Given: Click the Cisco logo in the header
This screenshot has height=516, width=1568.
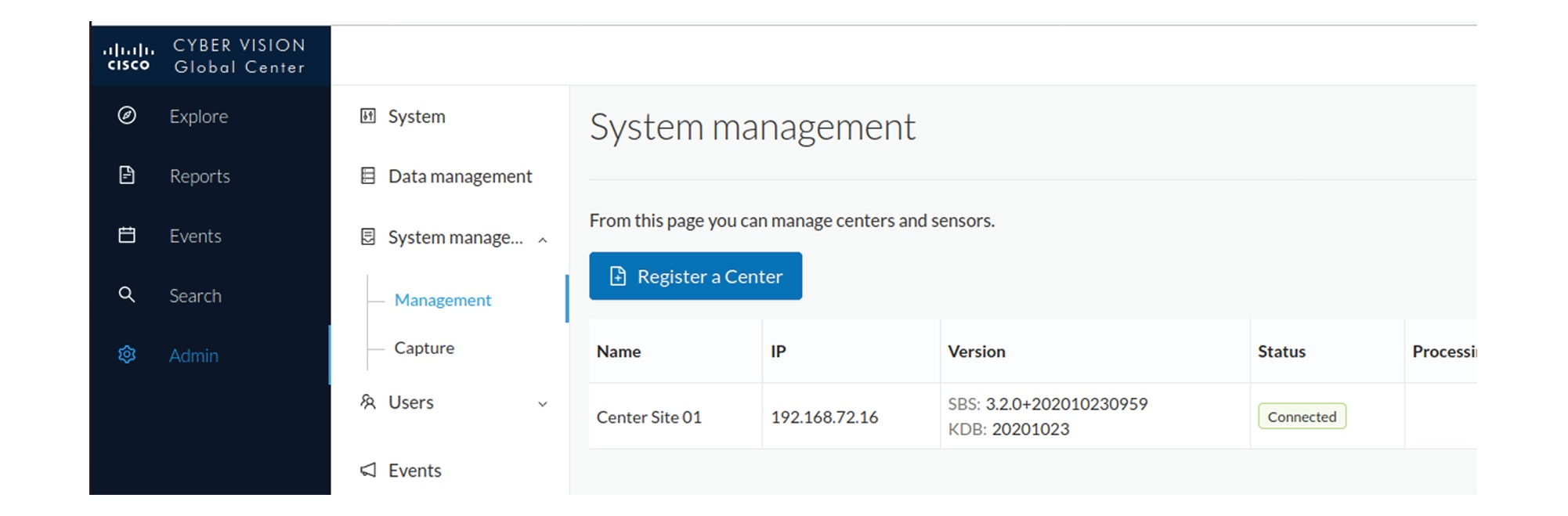Looking at the screenshot, I should point(128,56).
